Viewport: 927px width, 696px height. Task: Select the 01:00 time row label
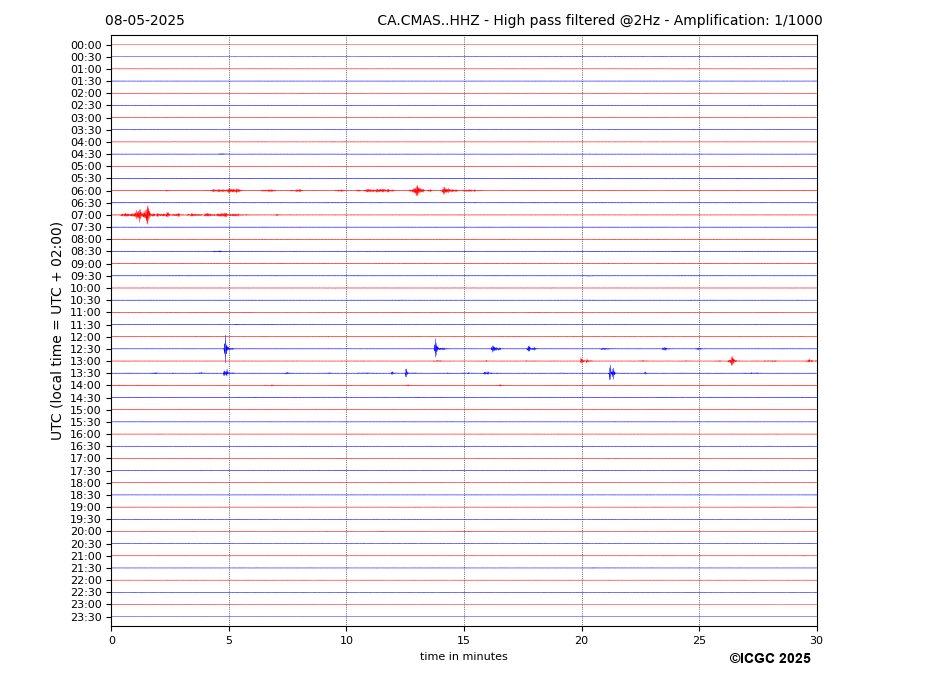coord(86,70)
